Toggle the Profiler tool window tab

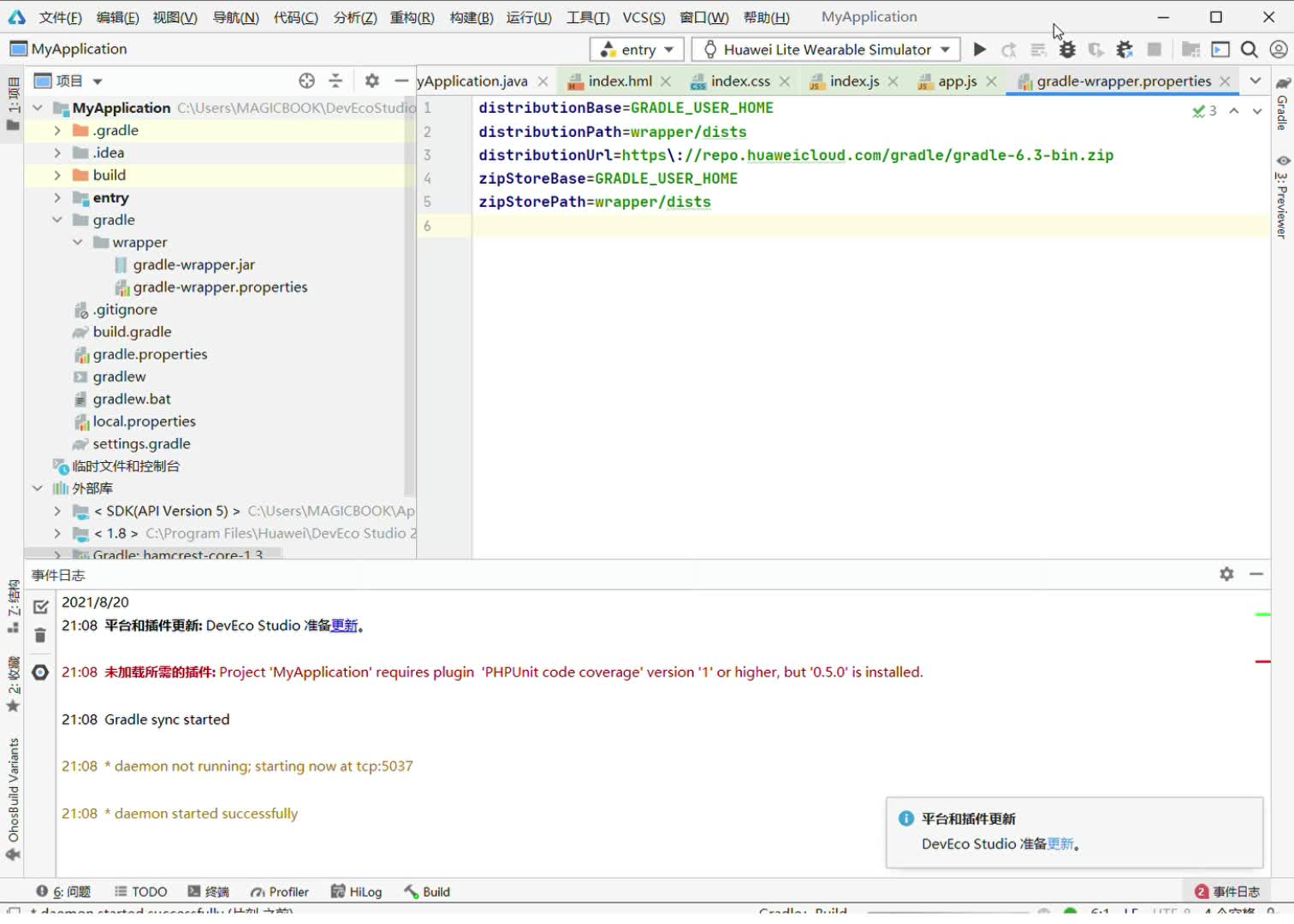tap(279, 891)
